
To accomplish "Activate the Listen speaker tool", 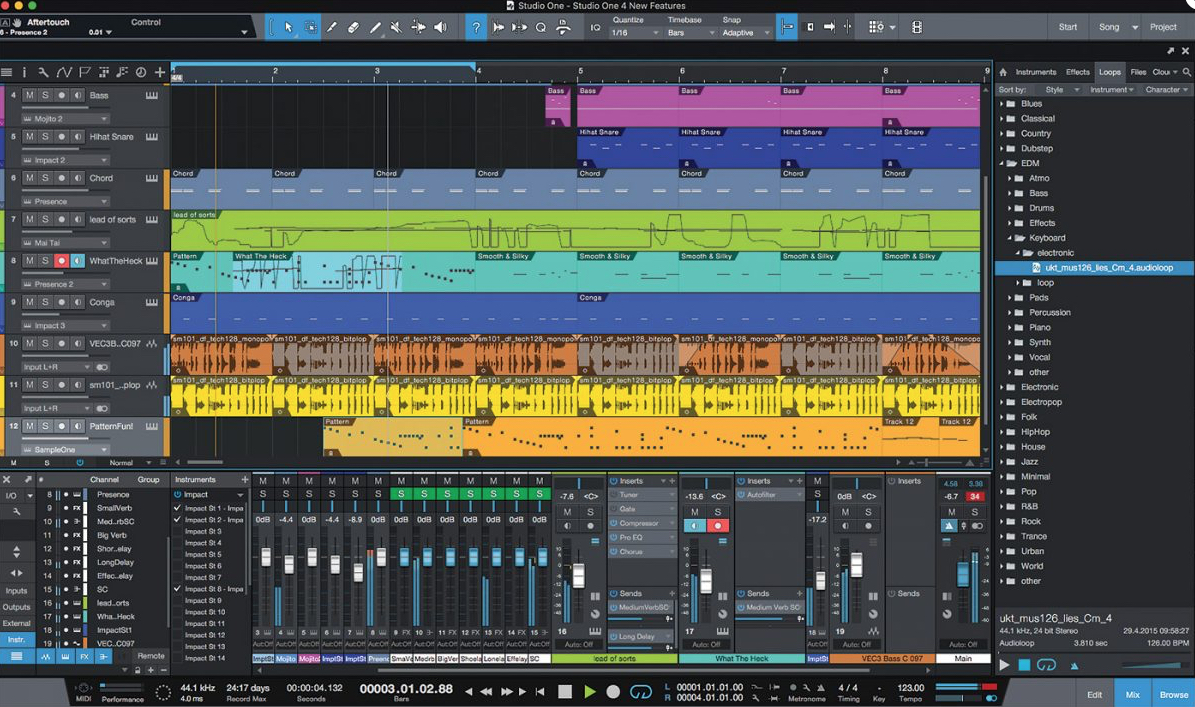I will click(x=440, y=27).
